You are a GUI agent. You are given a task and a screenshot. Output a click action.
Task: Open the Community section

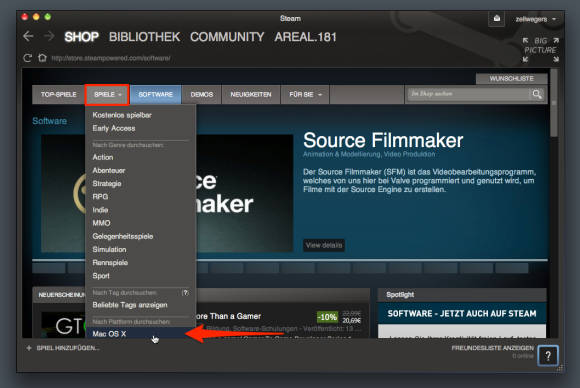click(x=227, y=37)
